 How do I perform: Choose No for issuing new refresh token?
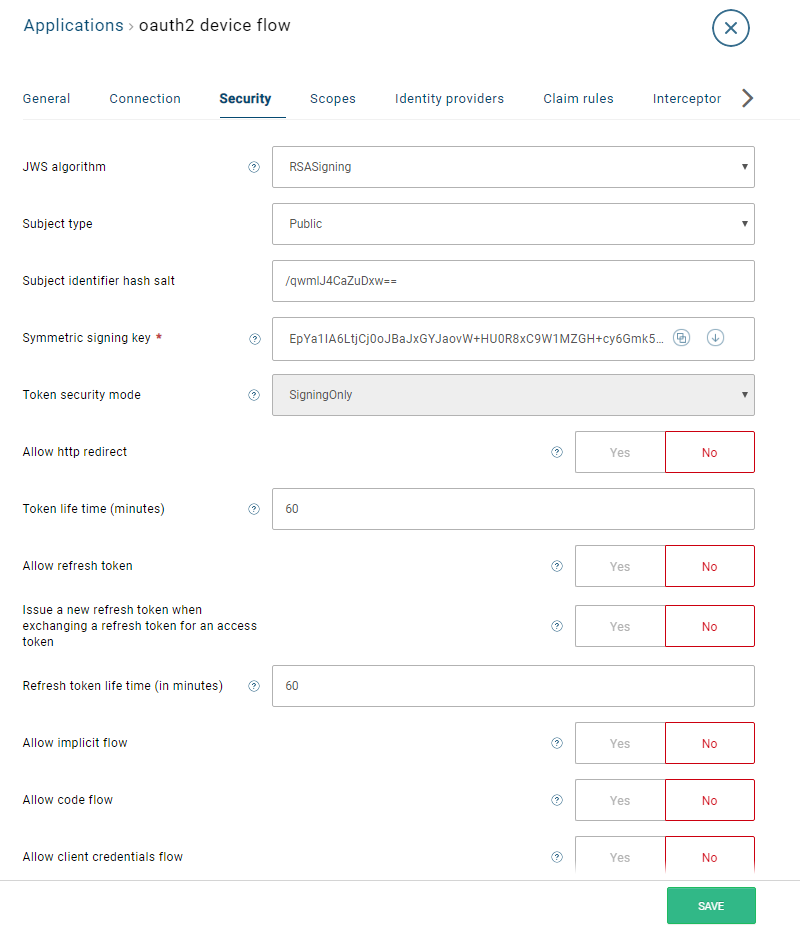[x=710, y=626]
